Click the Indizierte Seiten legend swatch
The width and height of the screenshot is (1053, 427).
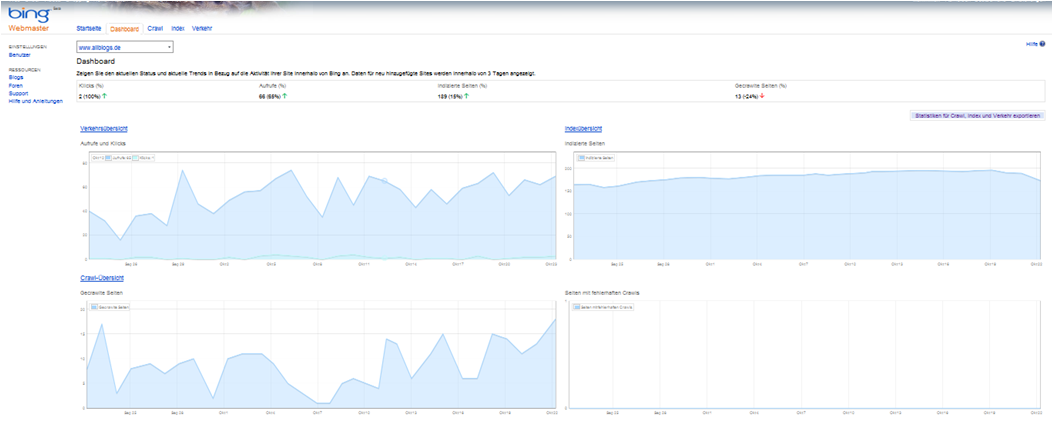(x=582, y=158)
